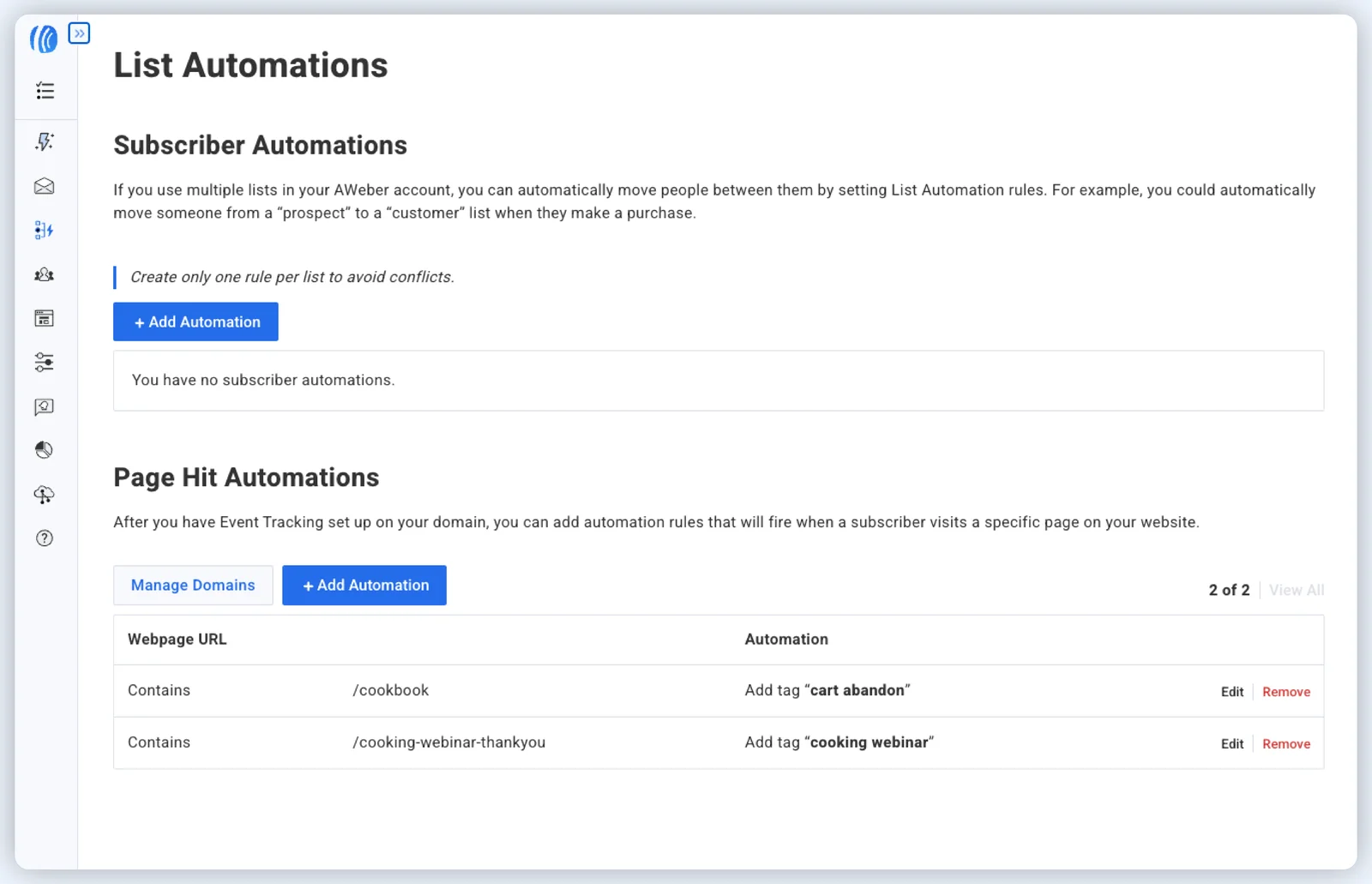Expand the sidebar with double-chevron button
This screenshot has width=1372, height=884.
pos(79,33)
